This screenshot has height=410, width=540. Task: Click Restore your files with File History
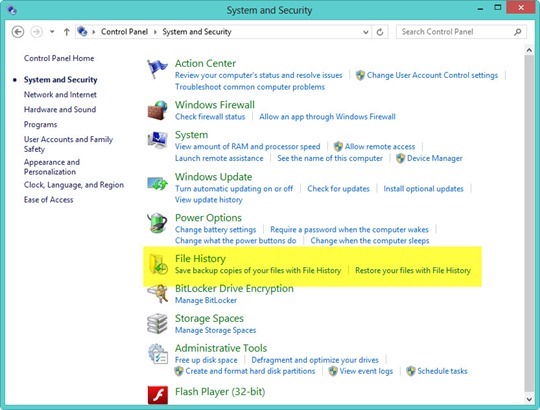[x=413, y=271]
